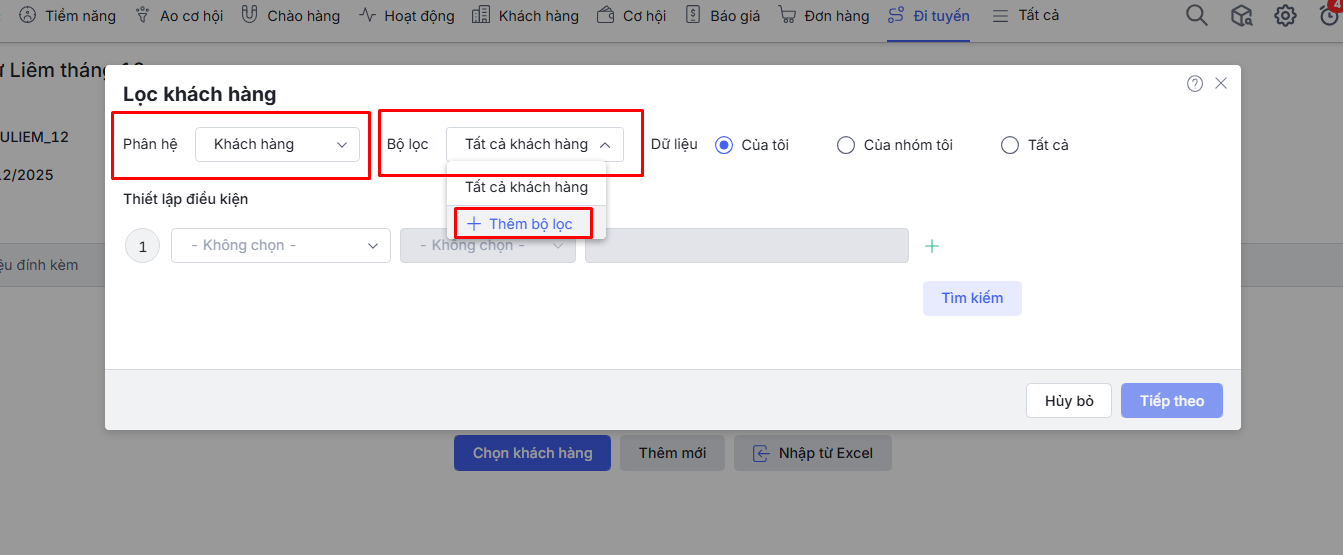The height and width of the screenshot is (555, 1343).
Task: Click the clock icon at top right
Action: 1328,16
